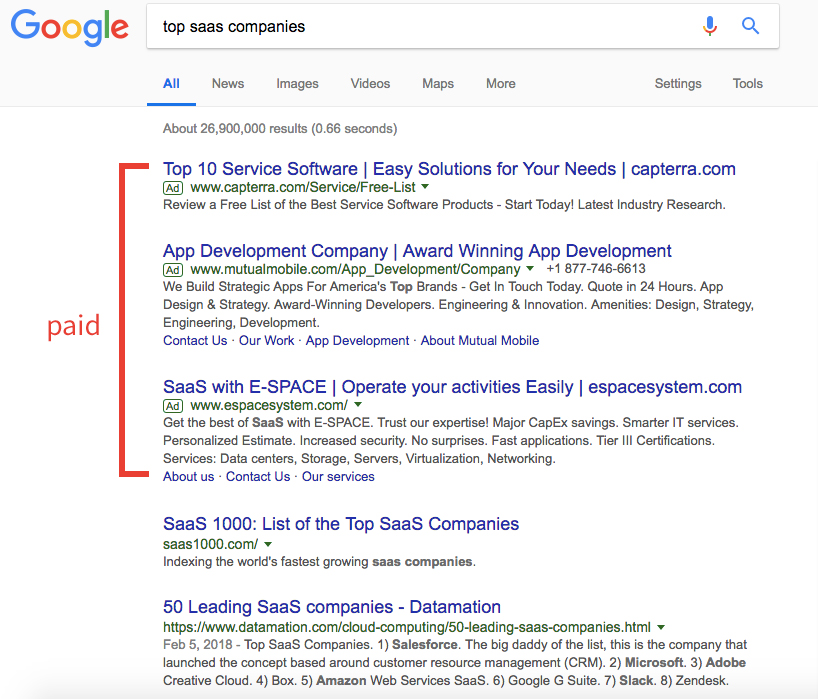Click the www.espacesystem.com/ URL text
This screenshot has height=699, width=818.
(x=269, y=405)
